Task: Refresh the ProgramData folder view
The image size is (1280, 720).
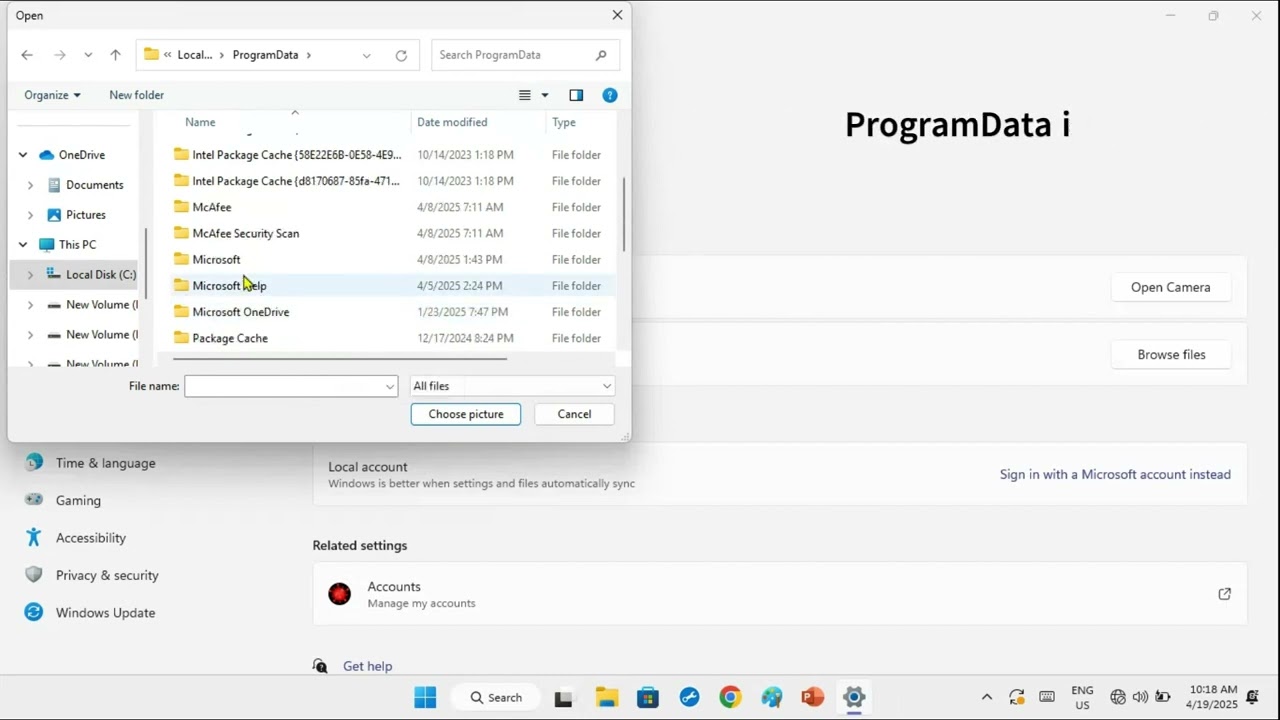Action: [401, 55]
